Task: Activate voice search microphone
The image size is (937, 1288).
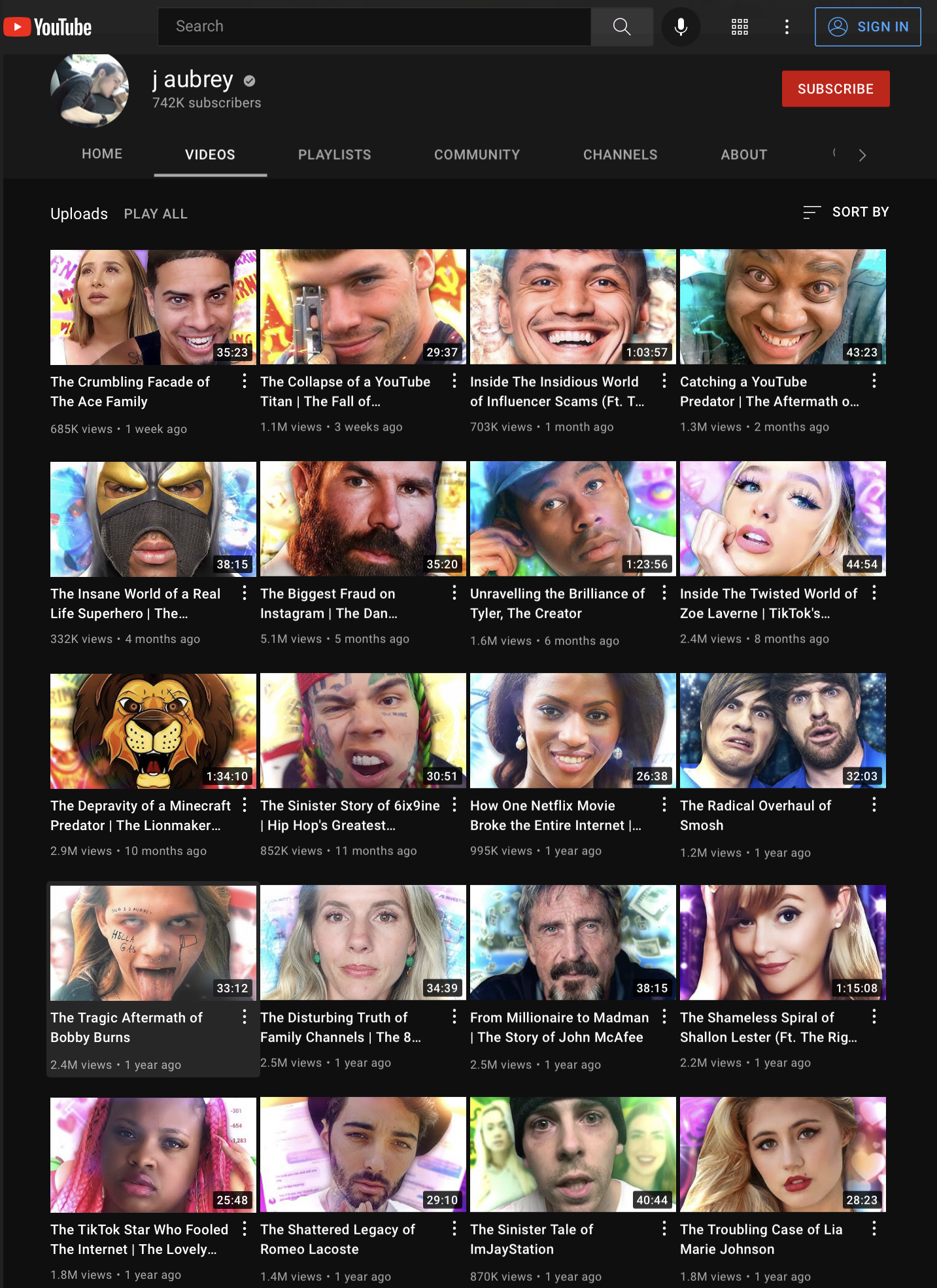Action: tap(681, 27)
